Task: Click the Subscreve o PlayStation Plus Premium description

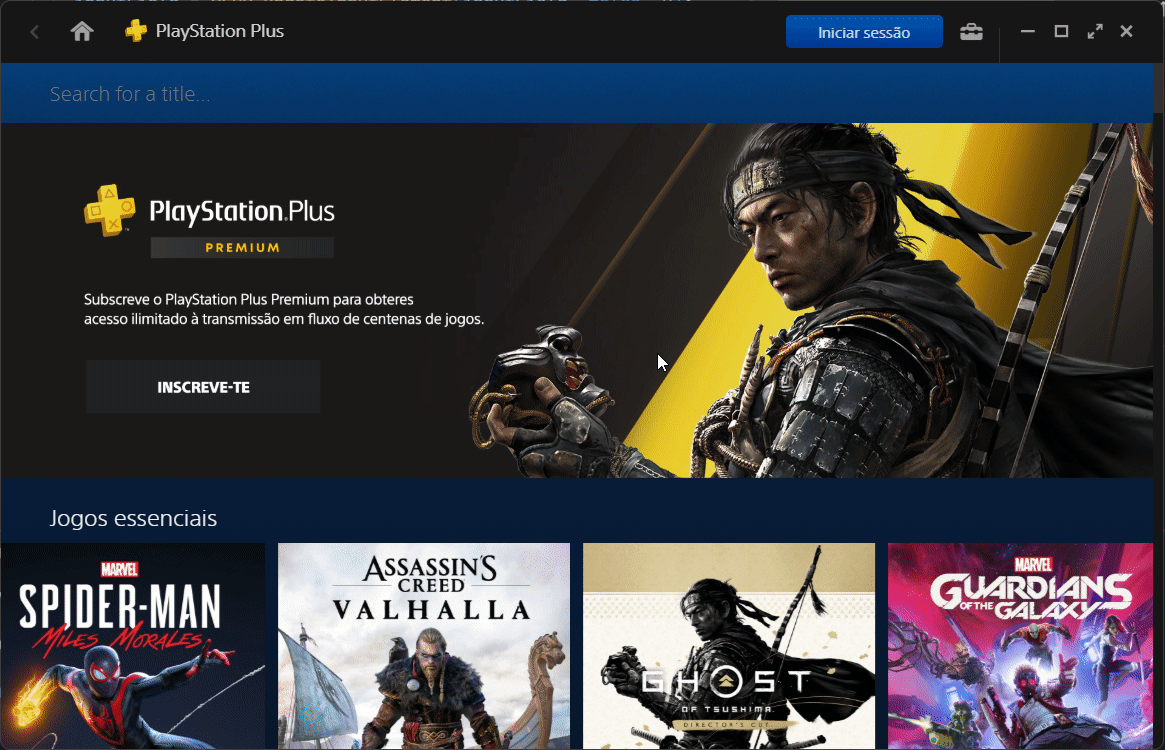Action: [284, 309]
